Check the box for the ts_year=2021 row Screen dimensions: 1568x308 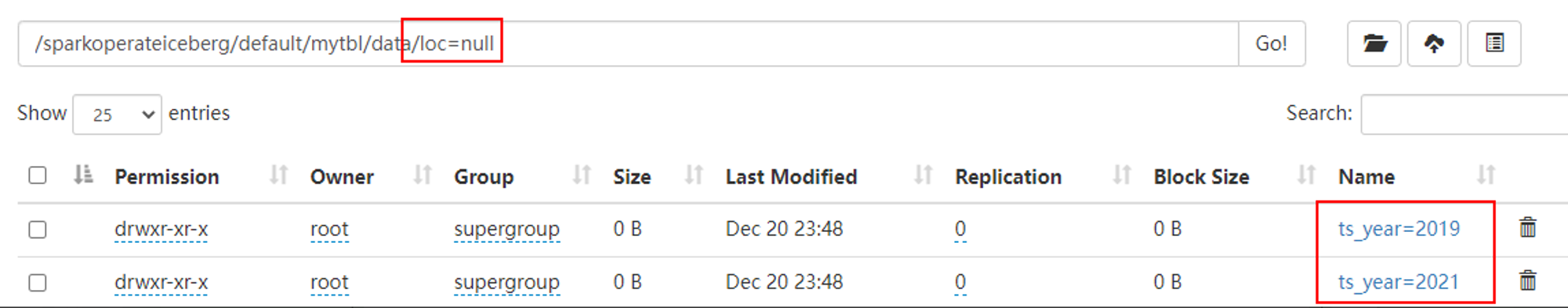pos(38,282)
